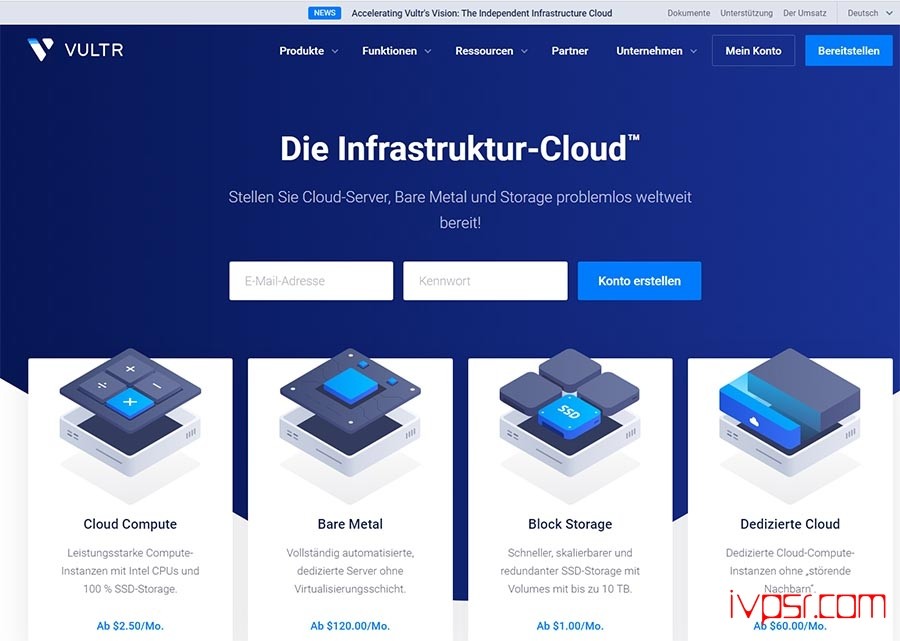
Task: Open the Deutsch language selector
Action: coord(870,13)
